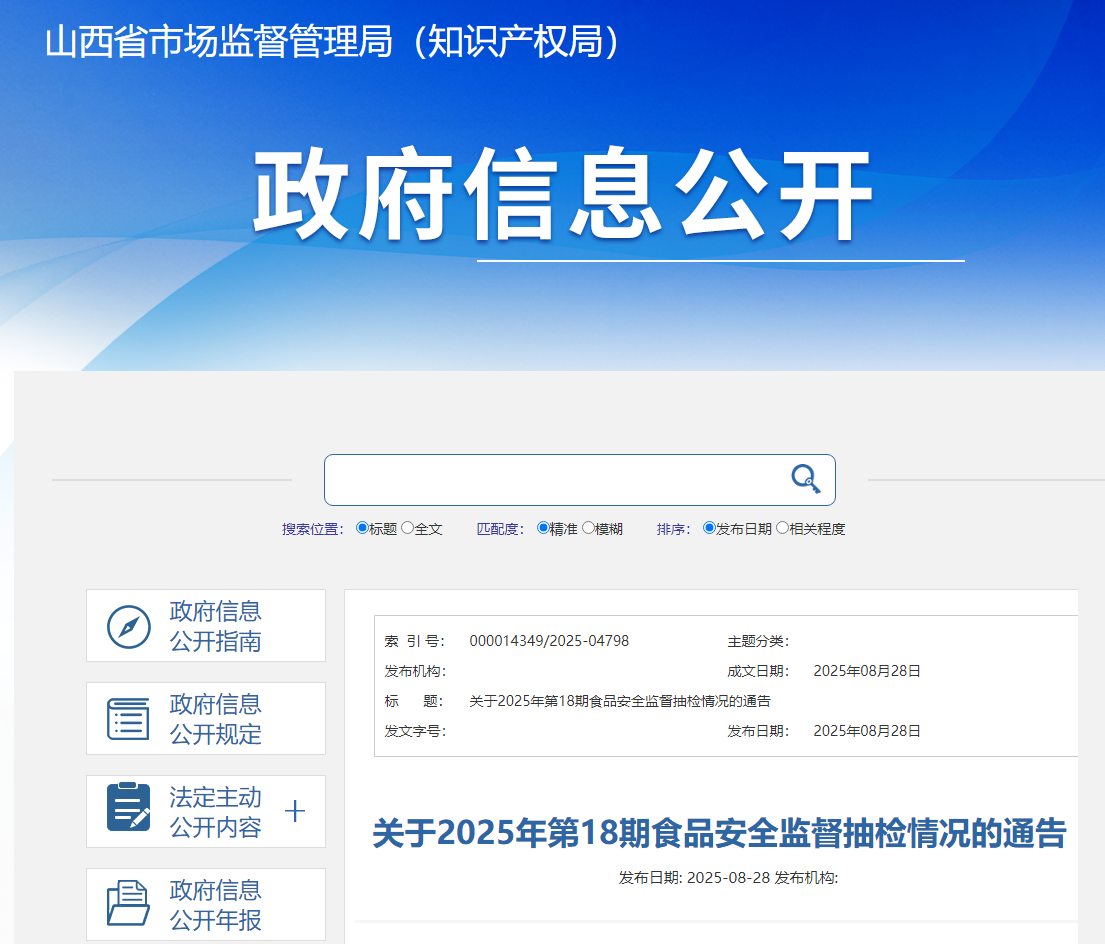
Task: Click the folder icon for 政府信息公开年报
Action: (x=129, y=904)
